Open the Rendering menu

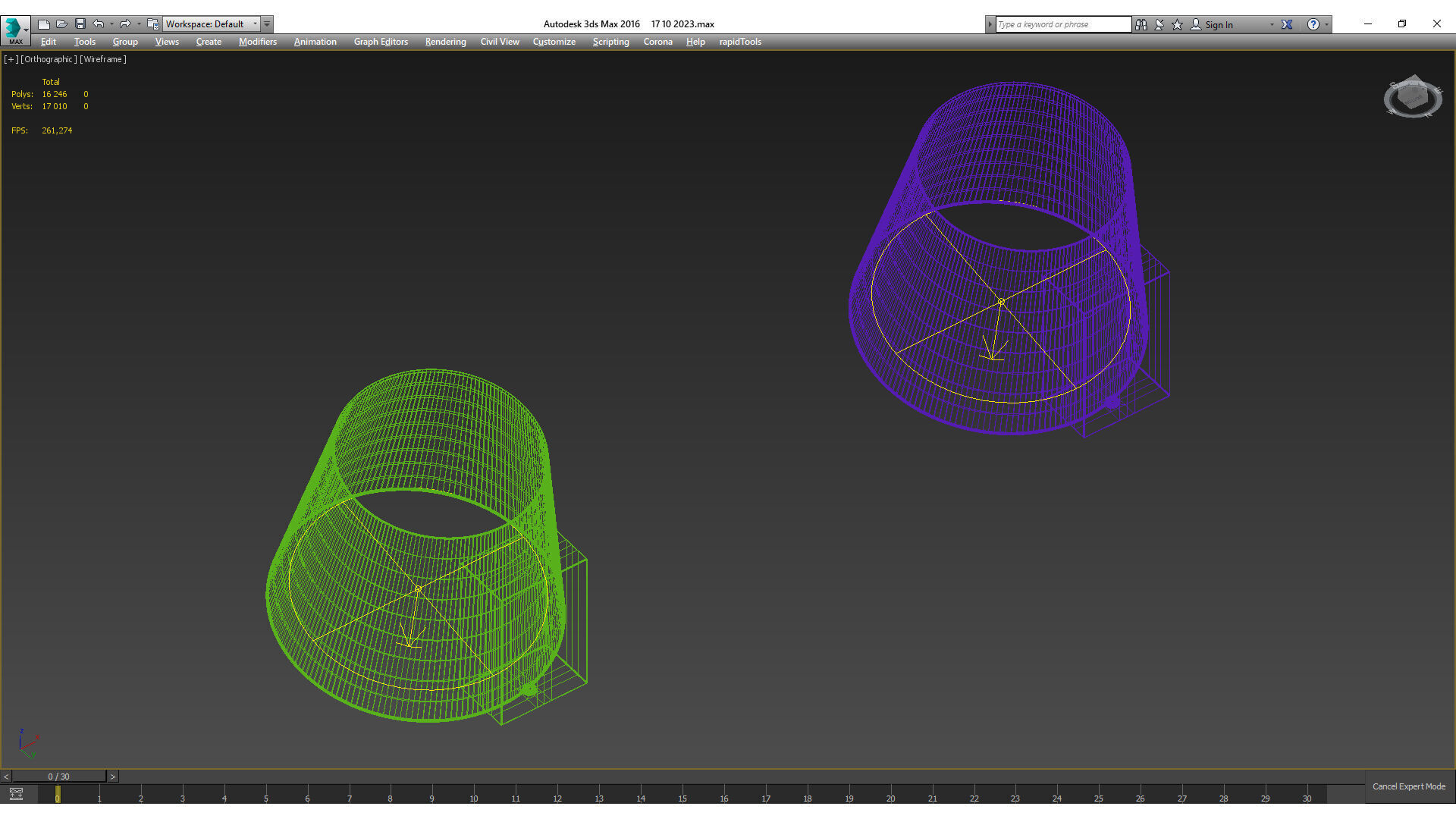445,42
